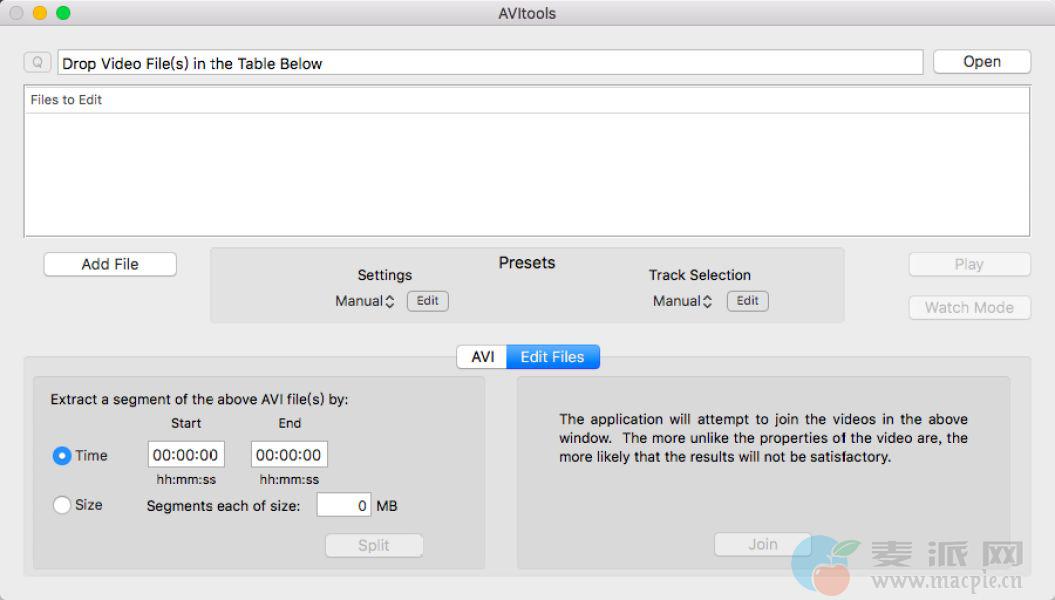1055x600 pixels.
Task: Open the Track Selection Manual dropdown
Action: 683,301
